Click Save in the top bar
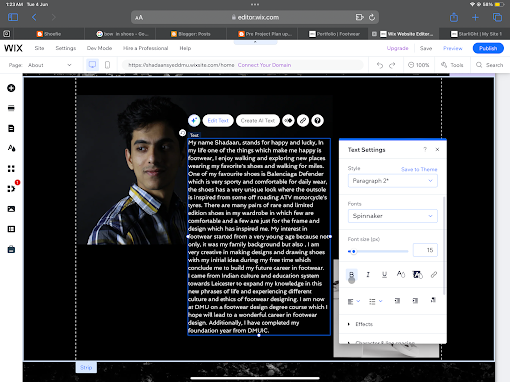The width and height of the screenshot is (510, 382). 426,48
